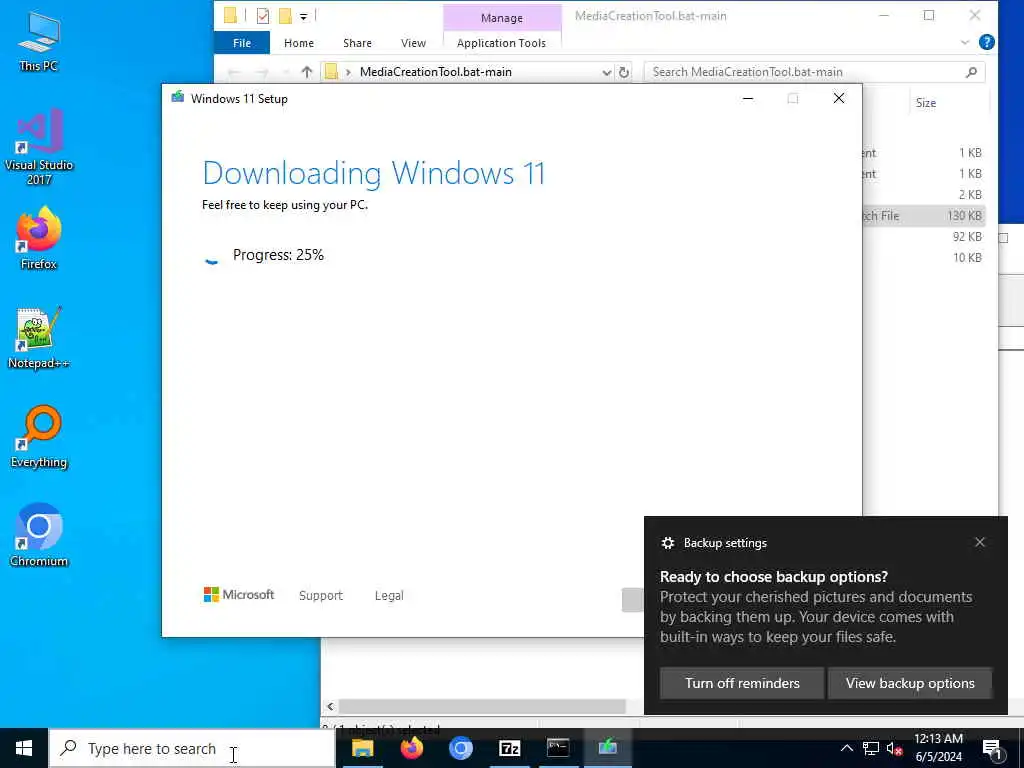The height and width of the screenshot is (768, 1024).
Task: Sort files by Size column header
Action: 926,103
